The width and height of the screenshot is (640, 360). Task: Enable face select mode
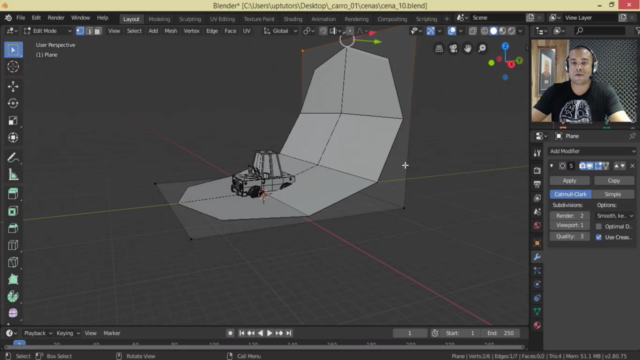click(98, 31)
